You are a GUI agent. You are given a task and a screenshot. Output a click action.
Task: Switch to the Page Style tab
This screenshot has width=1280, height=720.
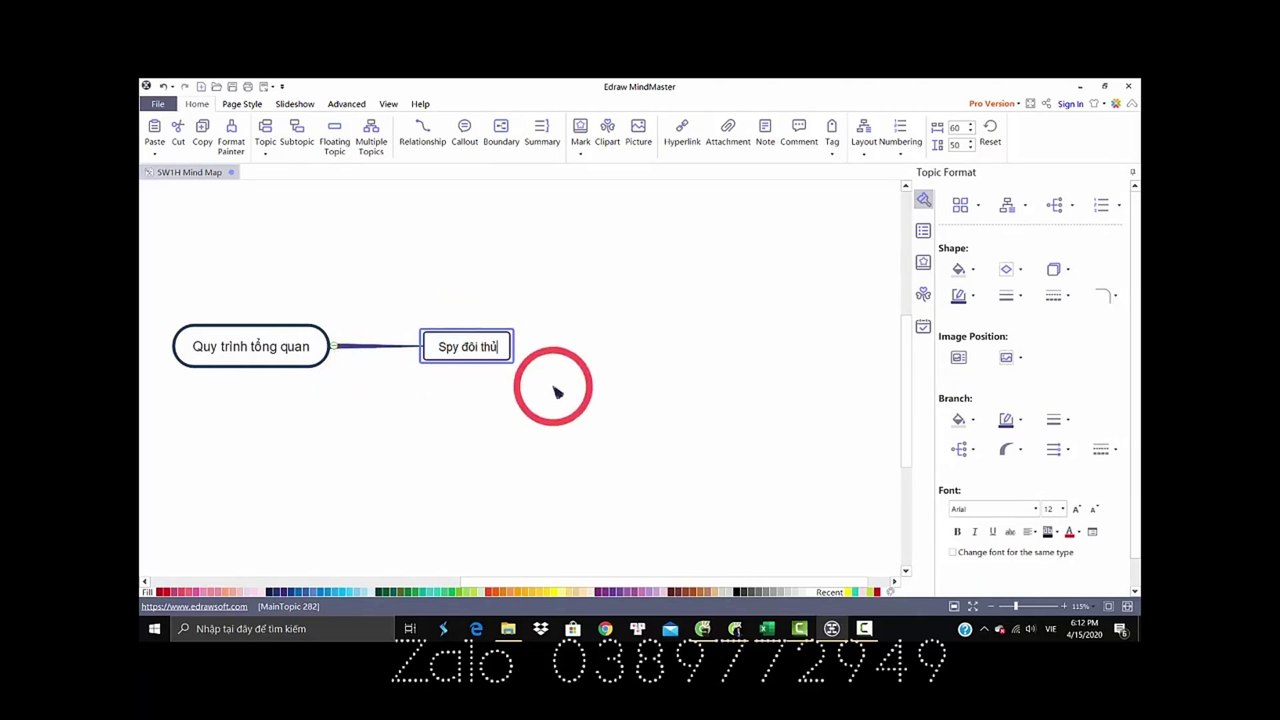click(x=242, y=104)
